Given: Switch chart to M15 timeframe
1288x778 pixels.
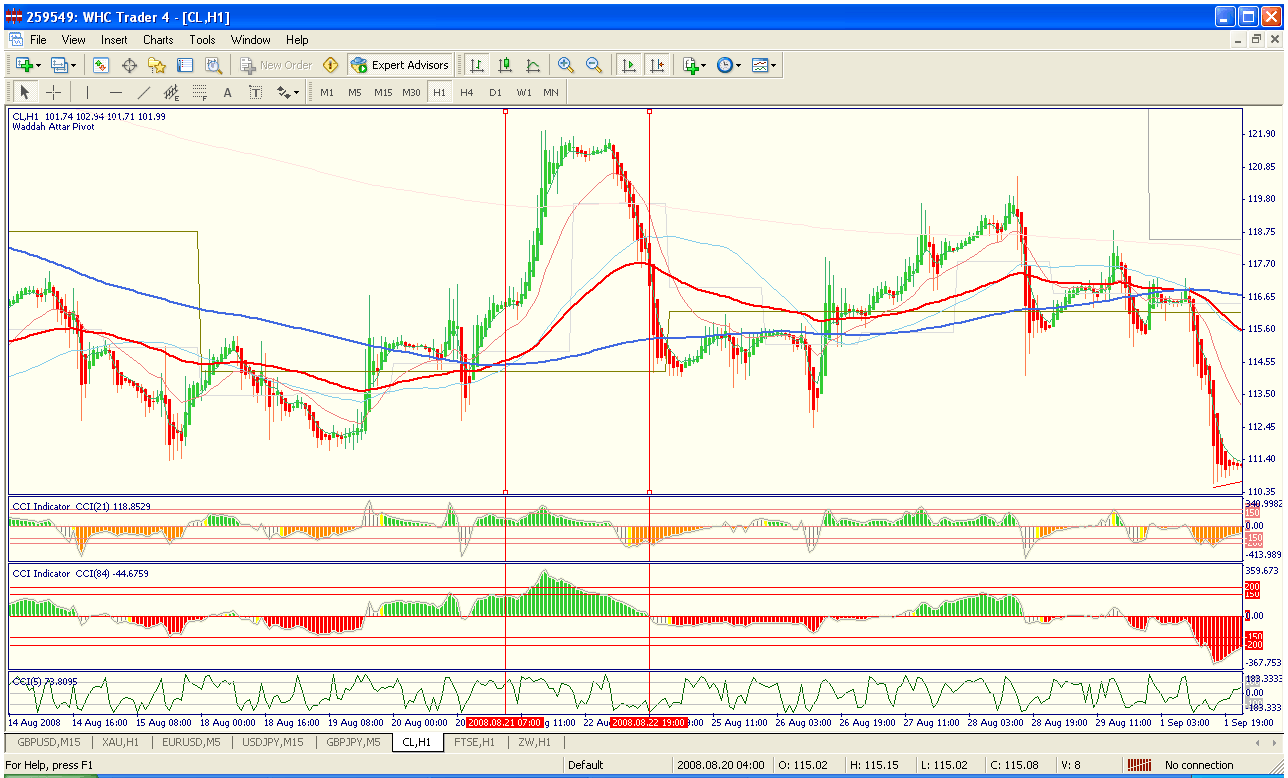Looking at the screenshot, I should click(x=383, y=92).
